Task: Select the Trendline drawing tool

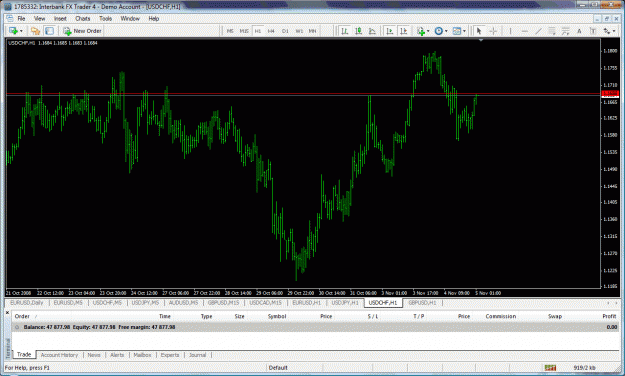Action: click(538, 31)
